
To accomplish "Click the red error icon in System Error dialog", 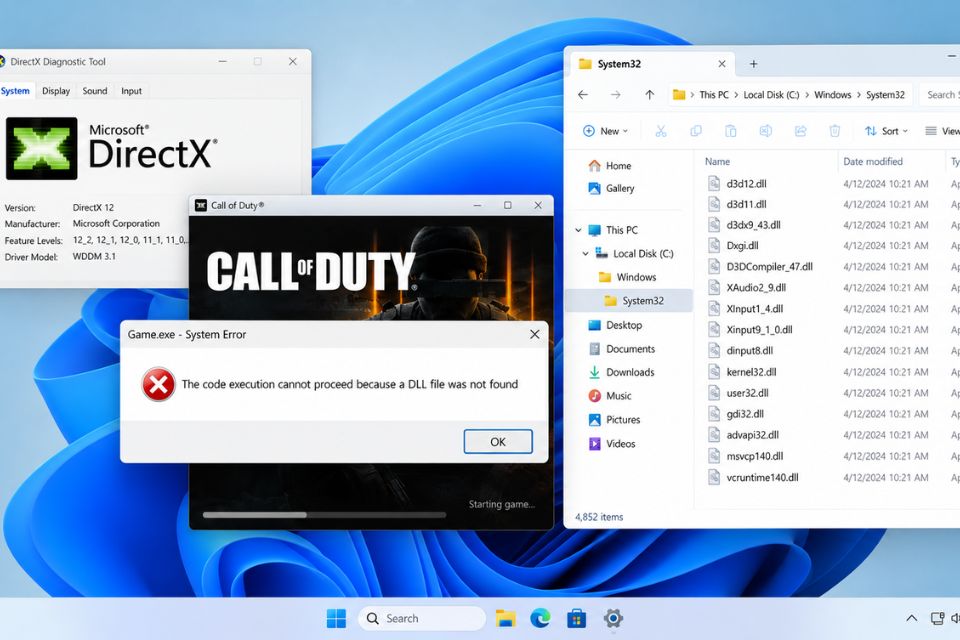I will pyautogui.click(x=159, y=385).
